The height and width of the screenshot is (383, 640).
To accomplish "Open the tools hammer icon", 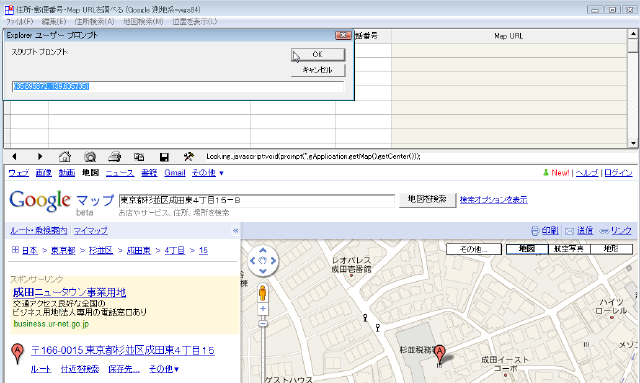I will click(x=189, y=156).
